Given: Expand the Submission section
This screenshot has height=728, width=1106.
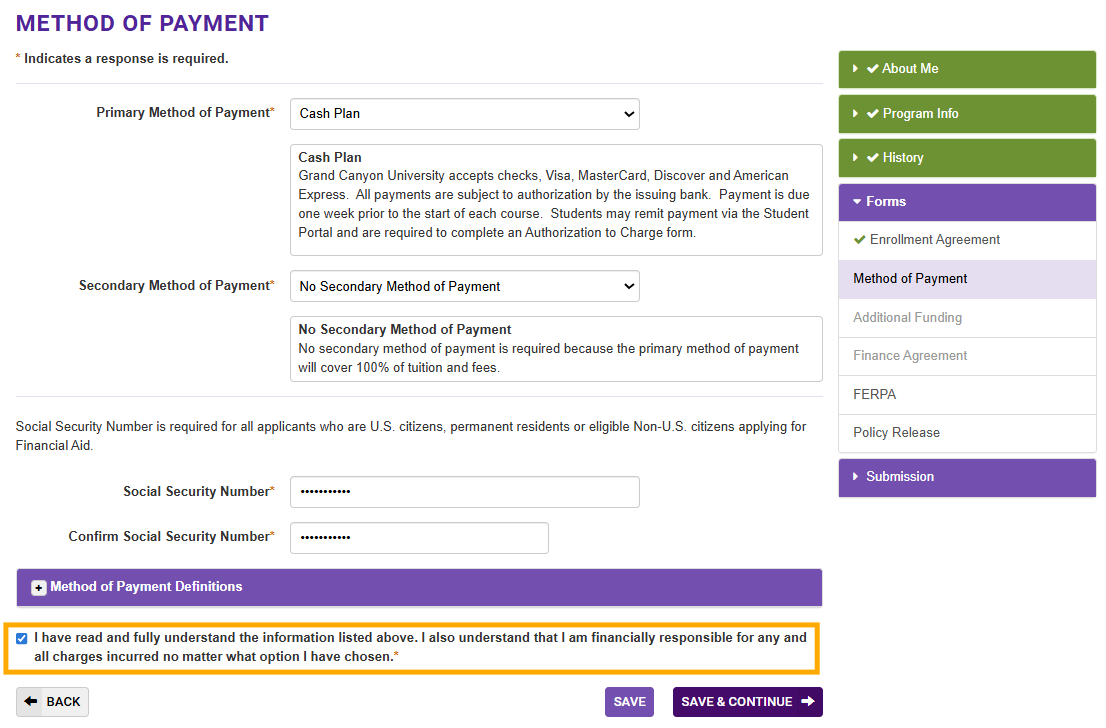Looking at the screenshot, I should (x=899, y=477).
